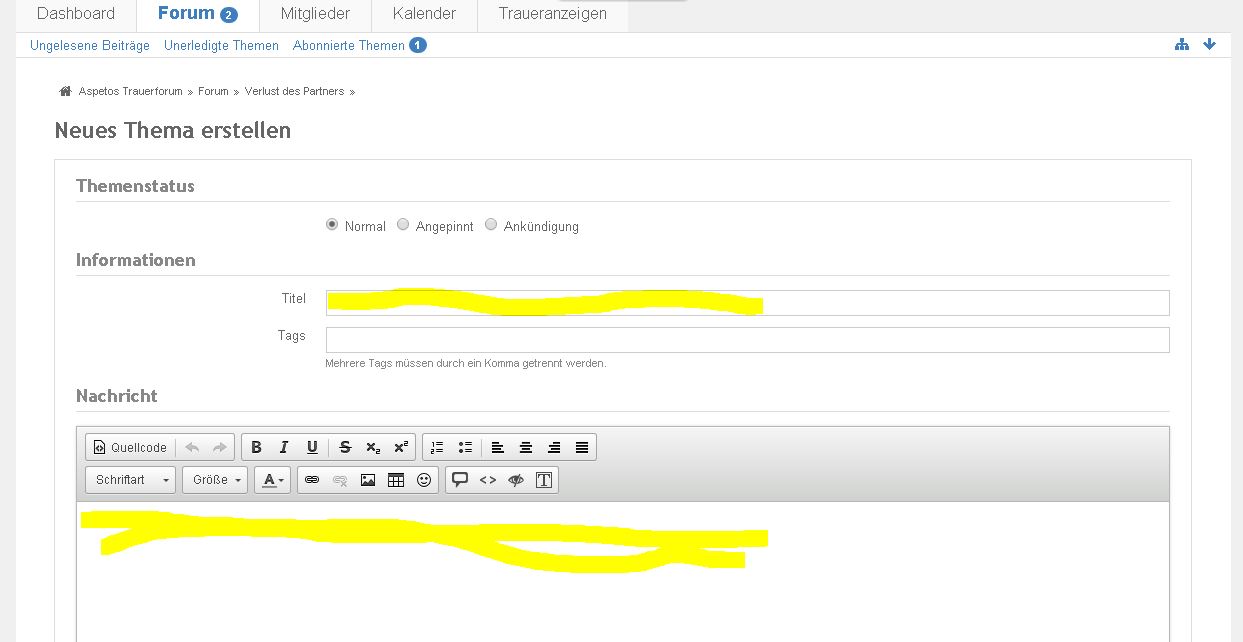Expand the Größe size dropdown
This screenshot has width=1243, height=642.
click(x=215, y=480)
